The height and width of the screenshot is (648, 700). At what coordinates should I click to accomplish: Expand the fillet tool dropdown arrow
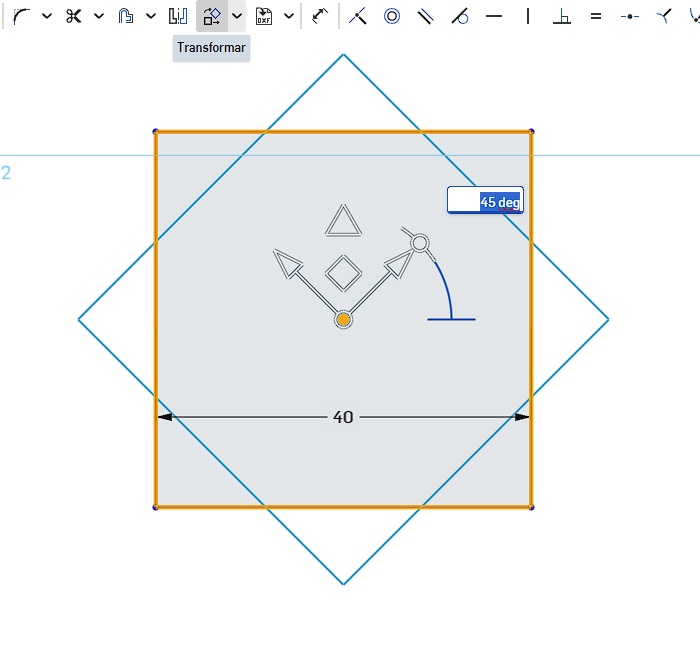[46, 16]
